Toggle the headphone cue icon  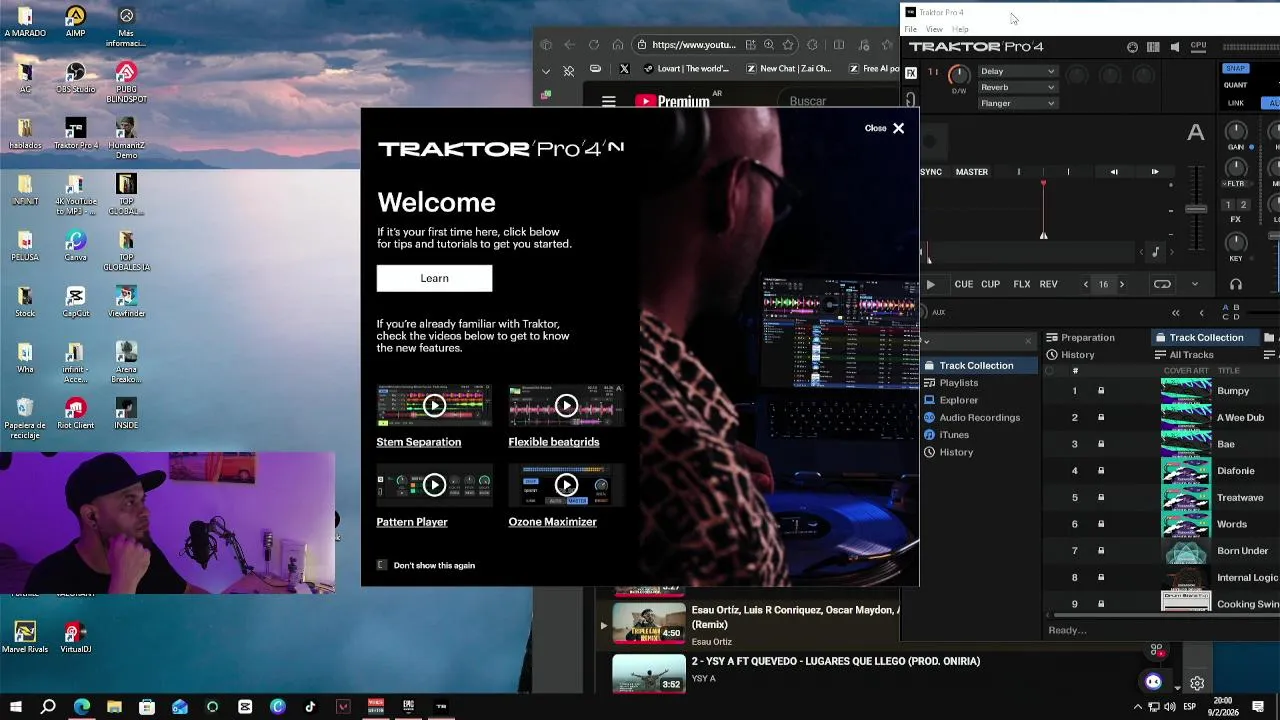click(1236, 284)
